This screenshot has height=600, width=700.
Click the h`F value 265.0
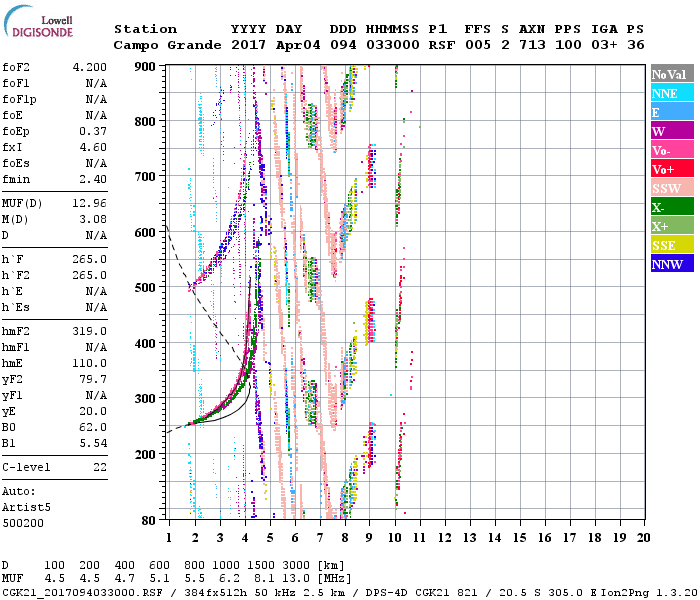(x=90, y=259)
